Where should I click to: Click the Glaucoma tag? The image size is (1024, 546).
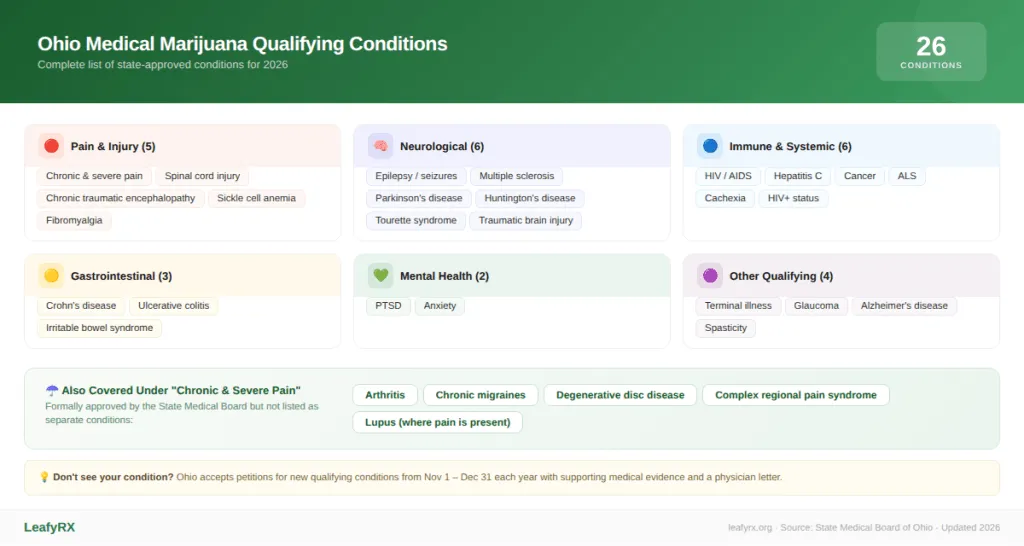click(816, 306)
